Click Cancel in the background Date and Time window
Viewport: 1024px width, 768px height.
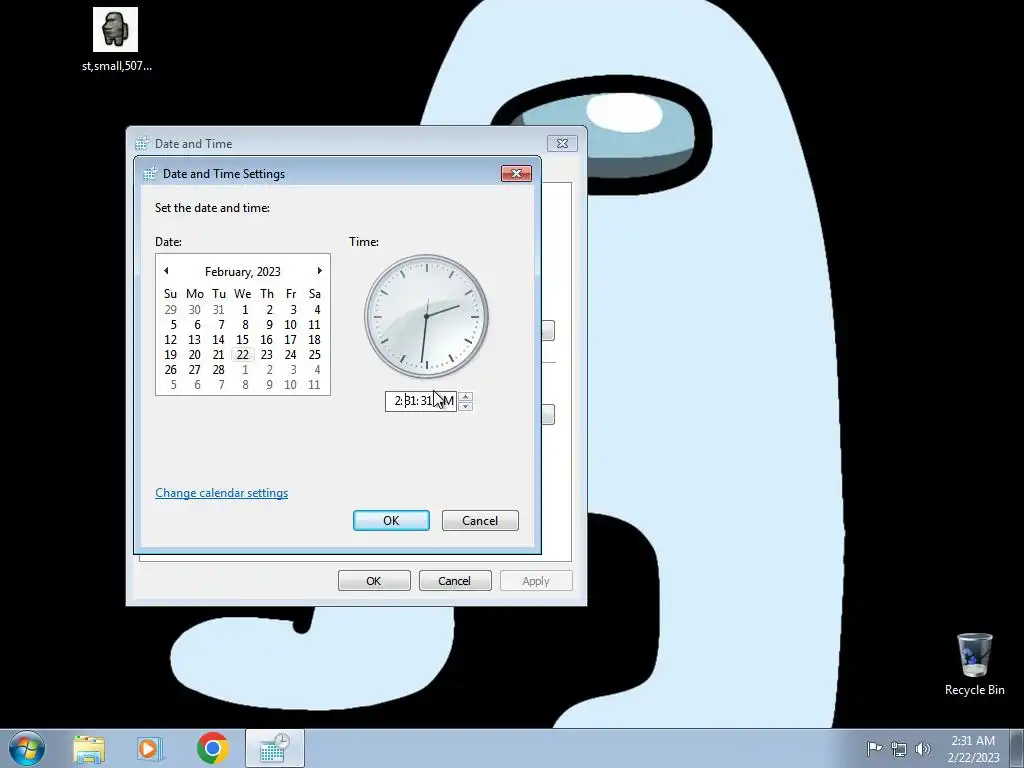click(455, 581)
